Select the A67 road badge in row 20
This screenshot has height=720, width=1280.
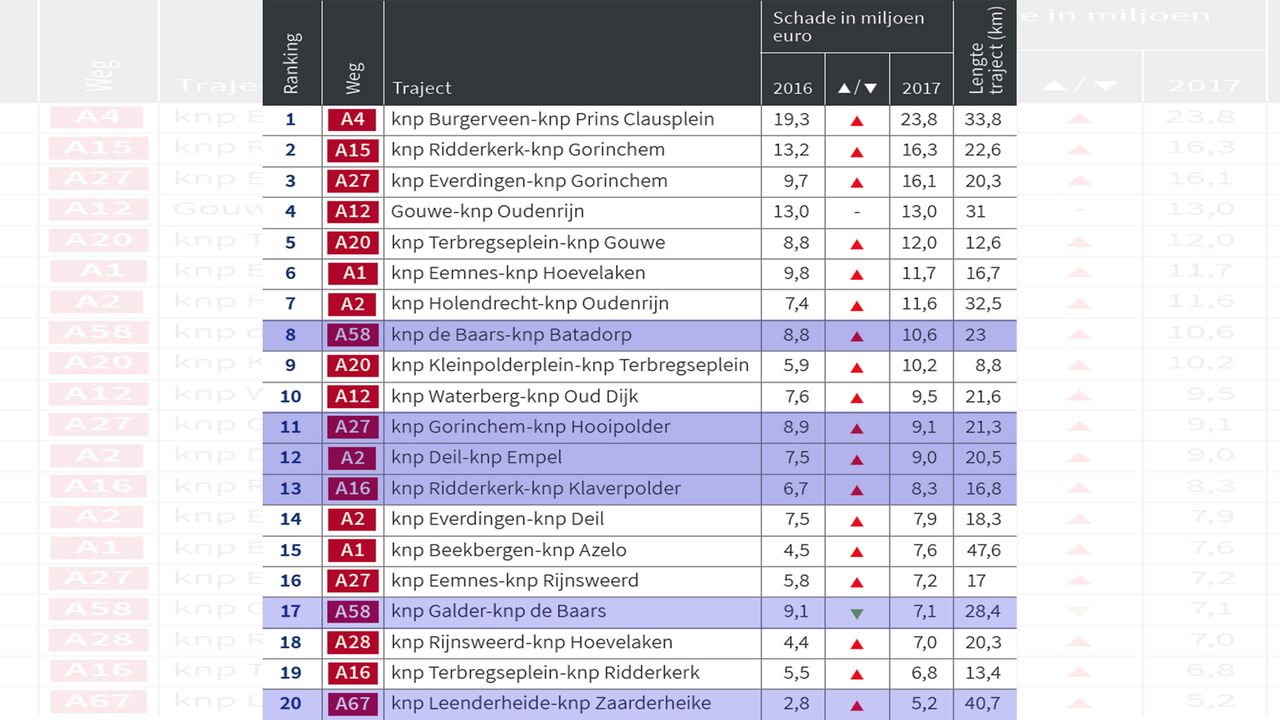[x=352, y=704]
